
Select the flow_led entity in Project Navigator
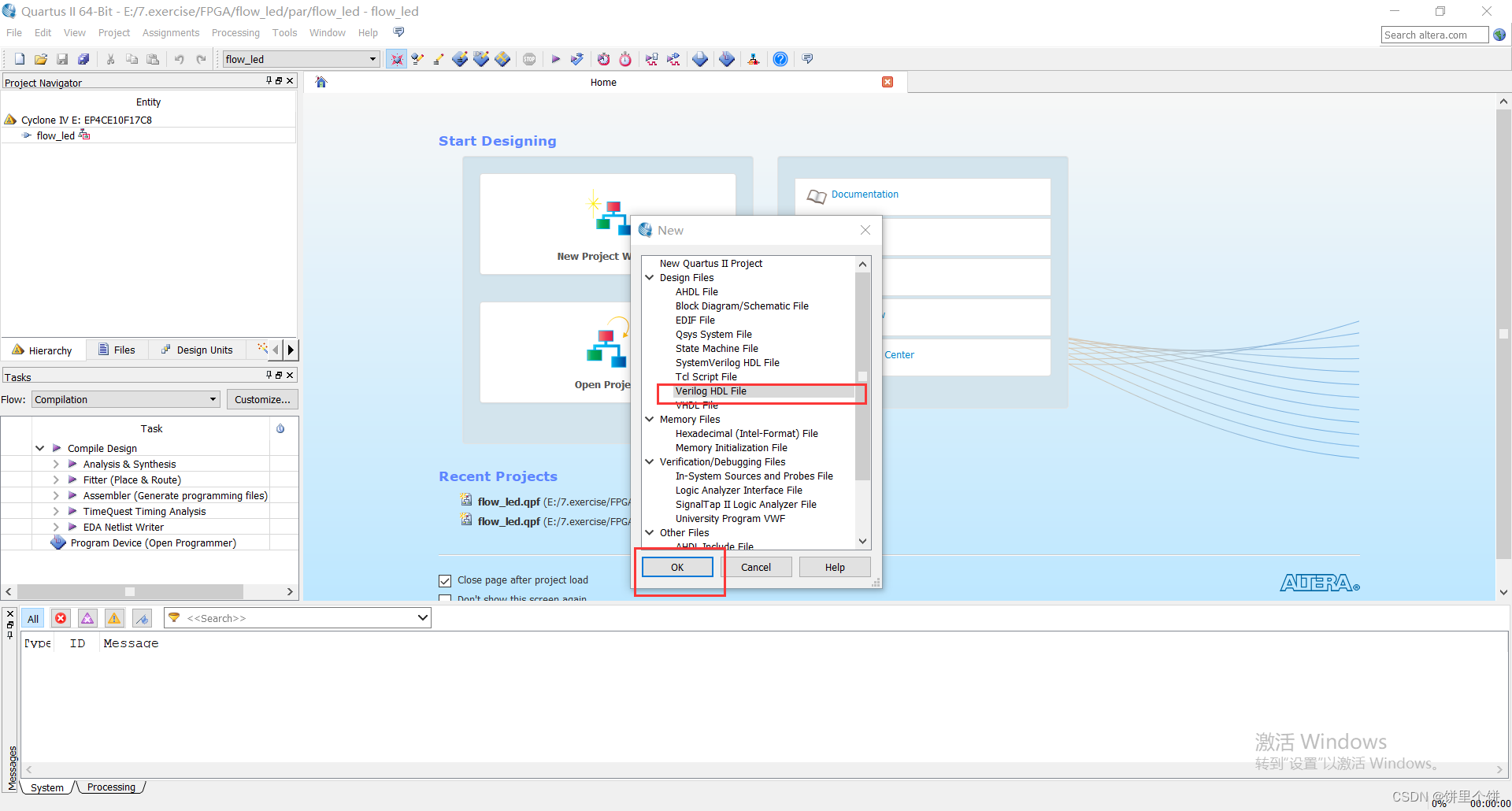coord(55,135)
